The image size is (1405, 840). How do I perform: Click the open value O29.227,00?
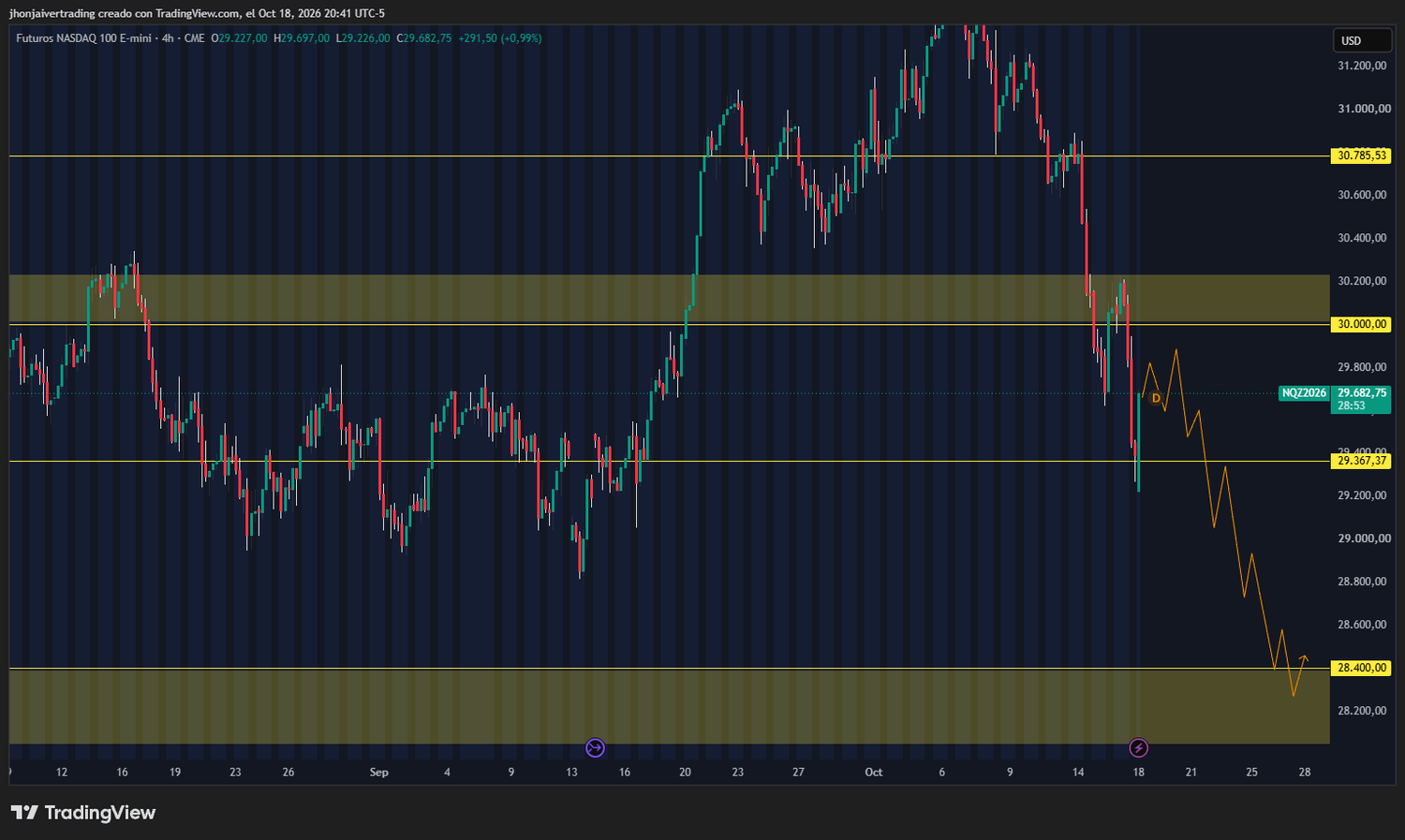pos(239,38)
